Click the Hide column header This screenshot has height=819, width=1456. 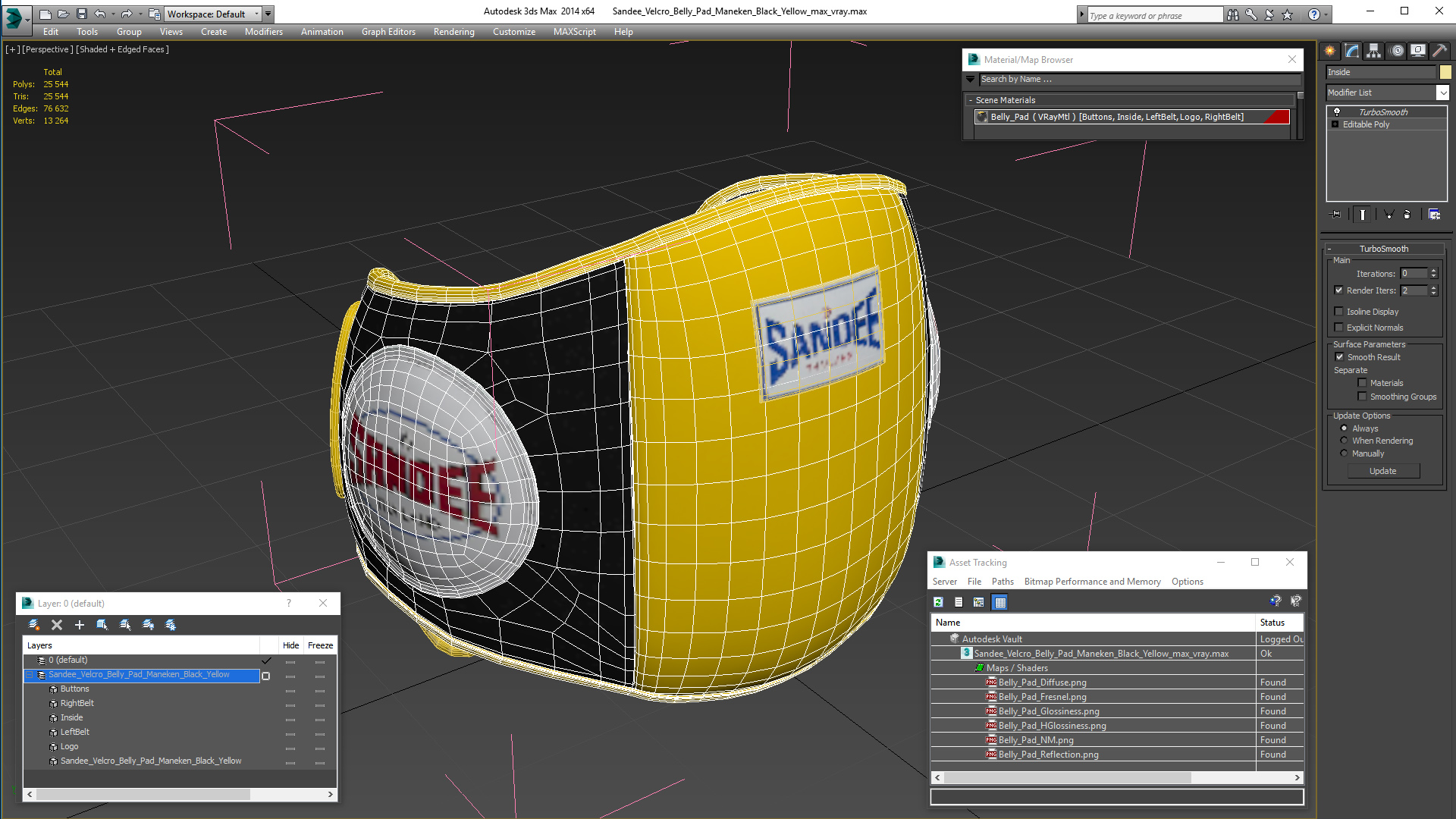pyautogui.click(x=291, y=645)
